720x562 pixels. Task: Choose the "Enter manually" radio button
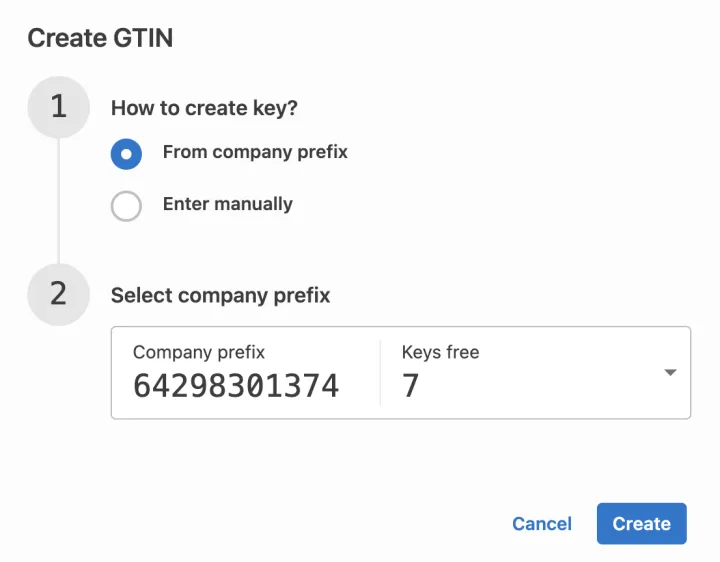click(x=126, y=206)
